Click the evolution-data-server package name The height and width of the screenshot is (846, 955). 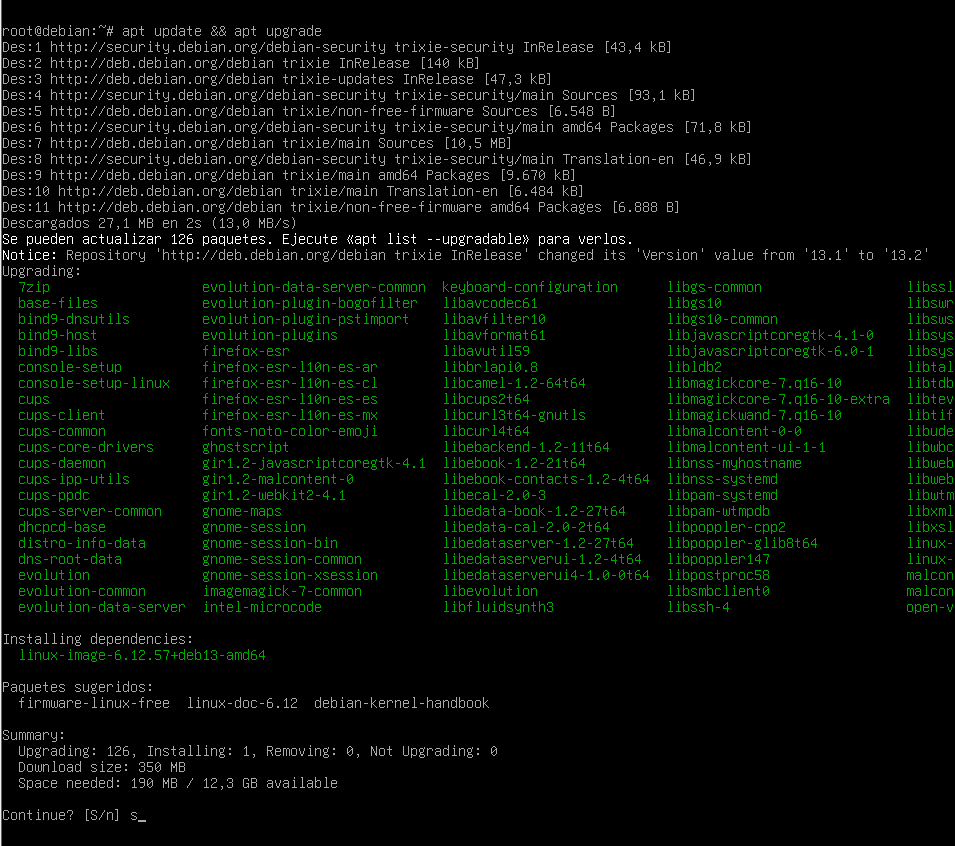click(x=102, y=607)
